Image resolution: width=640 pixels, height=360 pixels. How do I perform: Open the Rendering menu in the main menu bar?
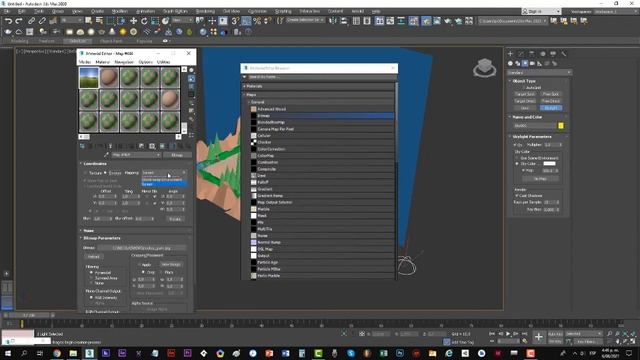click(205, 11)
